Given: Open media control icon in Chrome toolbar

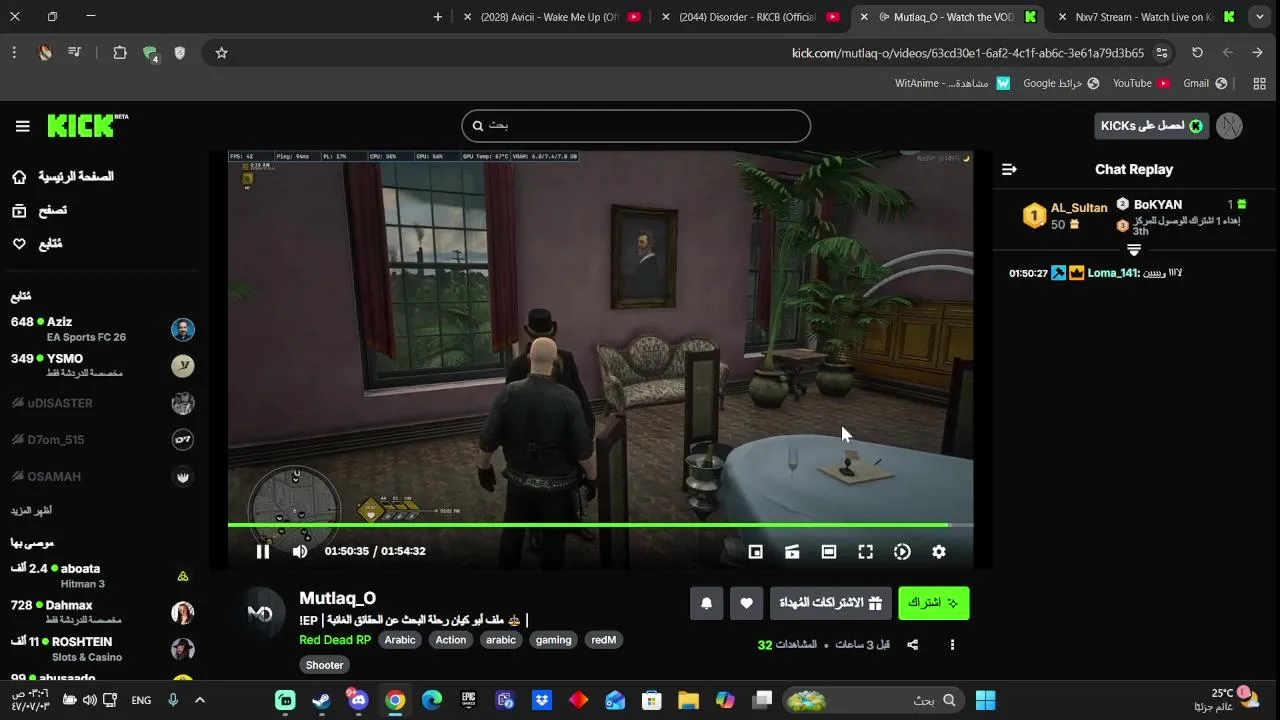Looking at the screenshot, I should coord(74,53).
